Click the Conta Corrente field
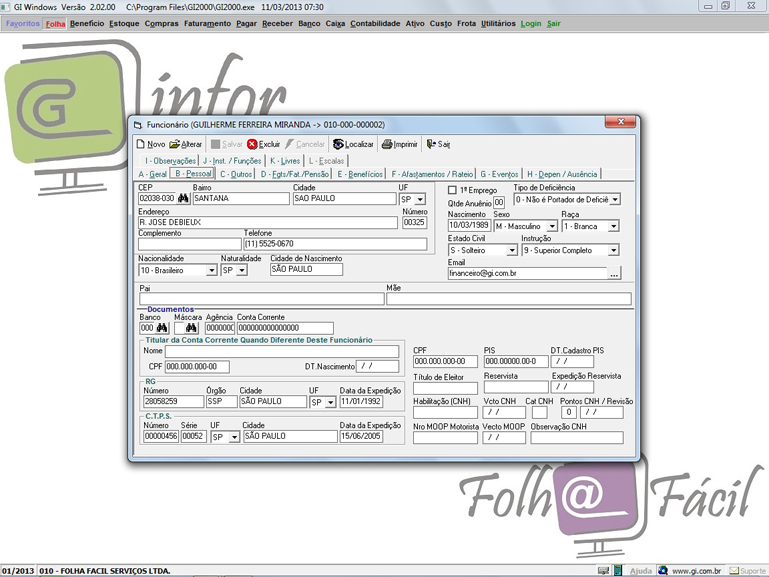Screen dimensions: 769x577 [x=285, y=328]
